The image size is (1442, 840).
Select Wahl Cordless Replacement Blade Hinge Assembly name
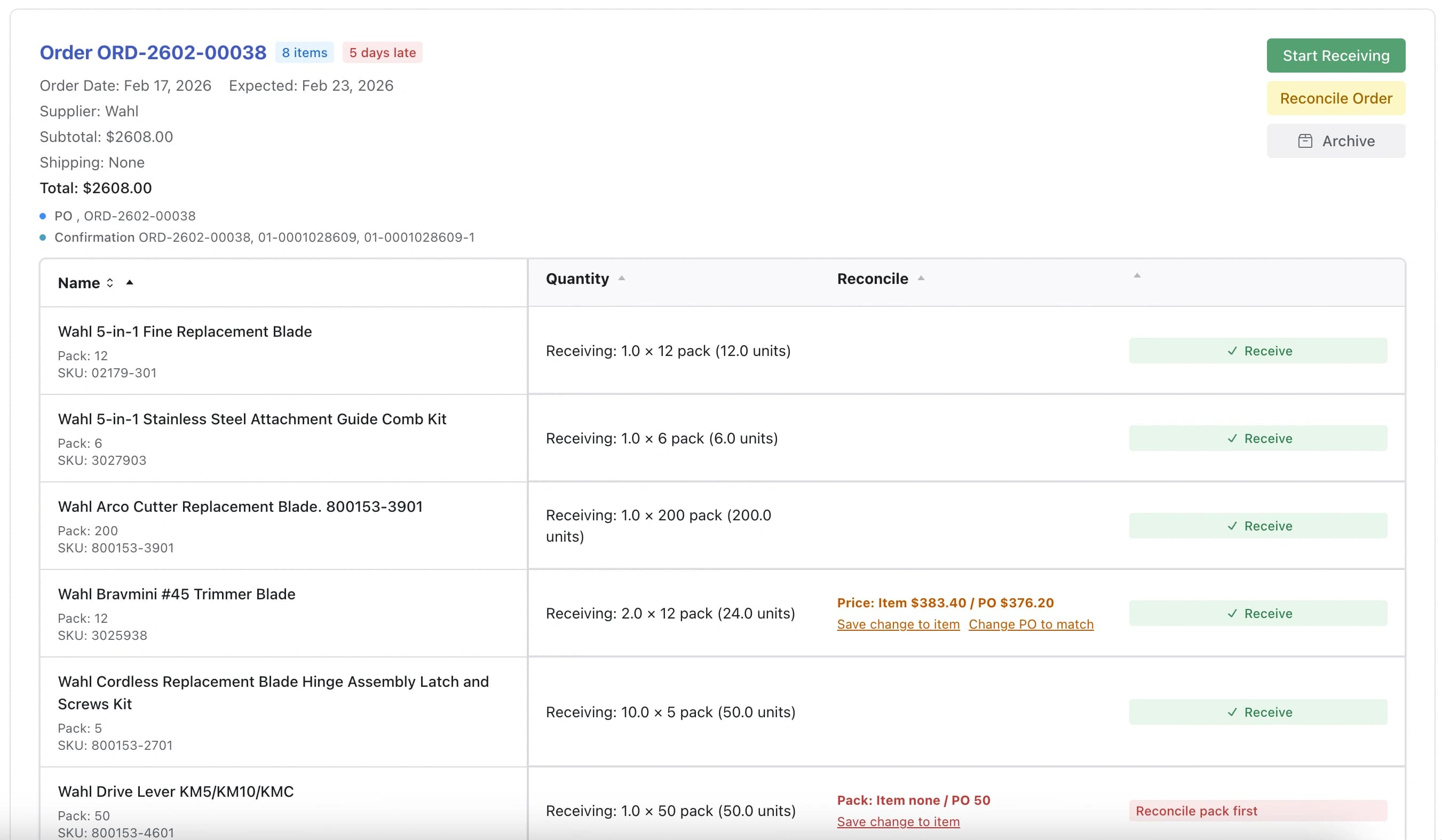[x=273, y=692]
